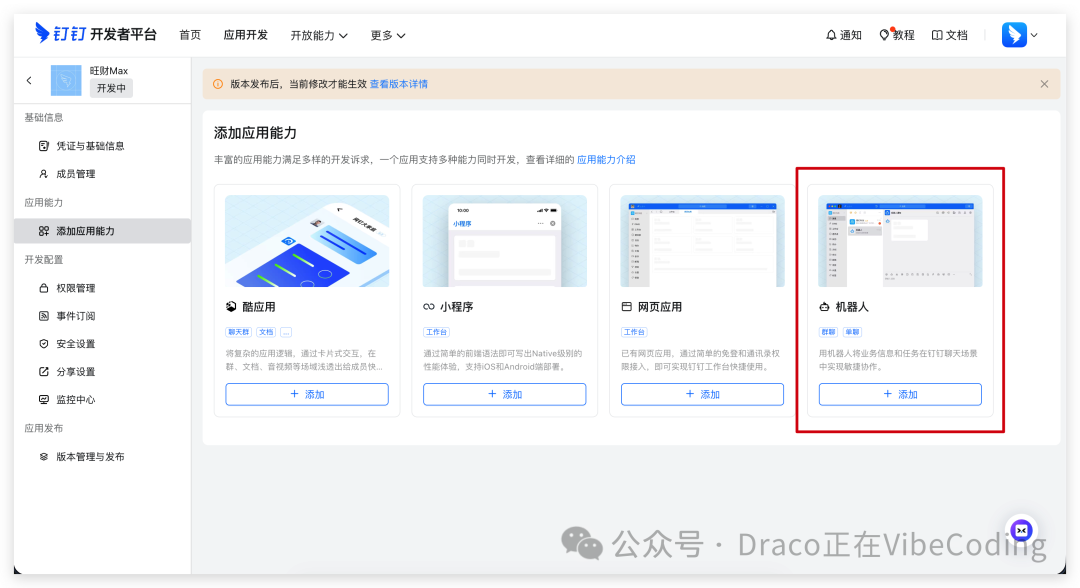Add the 小程序 capability
Screen dimensions: 1080x588
coord(505,395)
